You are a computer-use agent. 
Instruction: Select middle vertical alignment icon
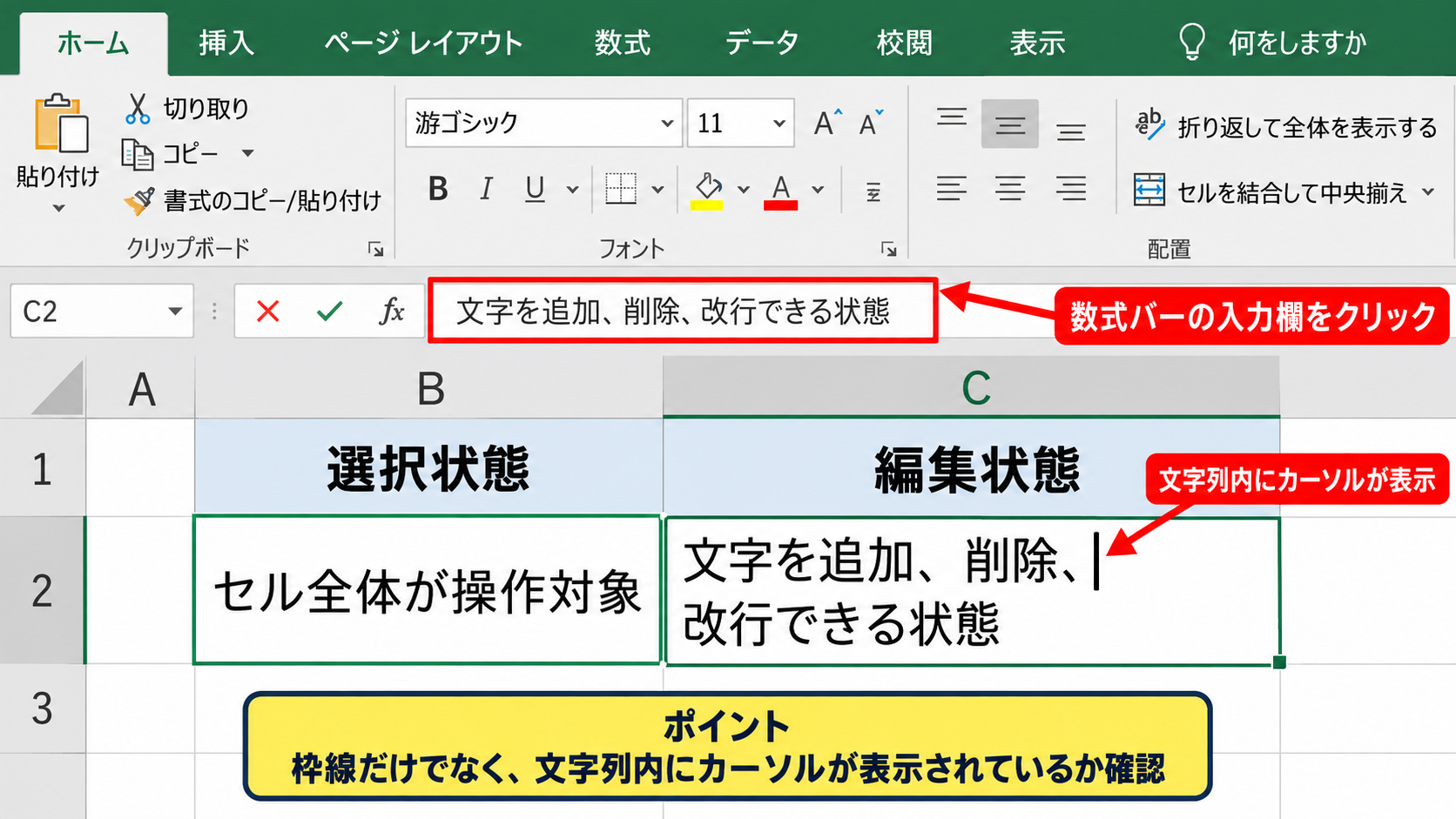pyautogui.click(x=1010, y=124)
